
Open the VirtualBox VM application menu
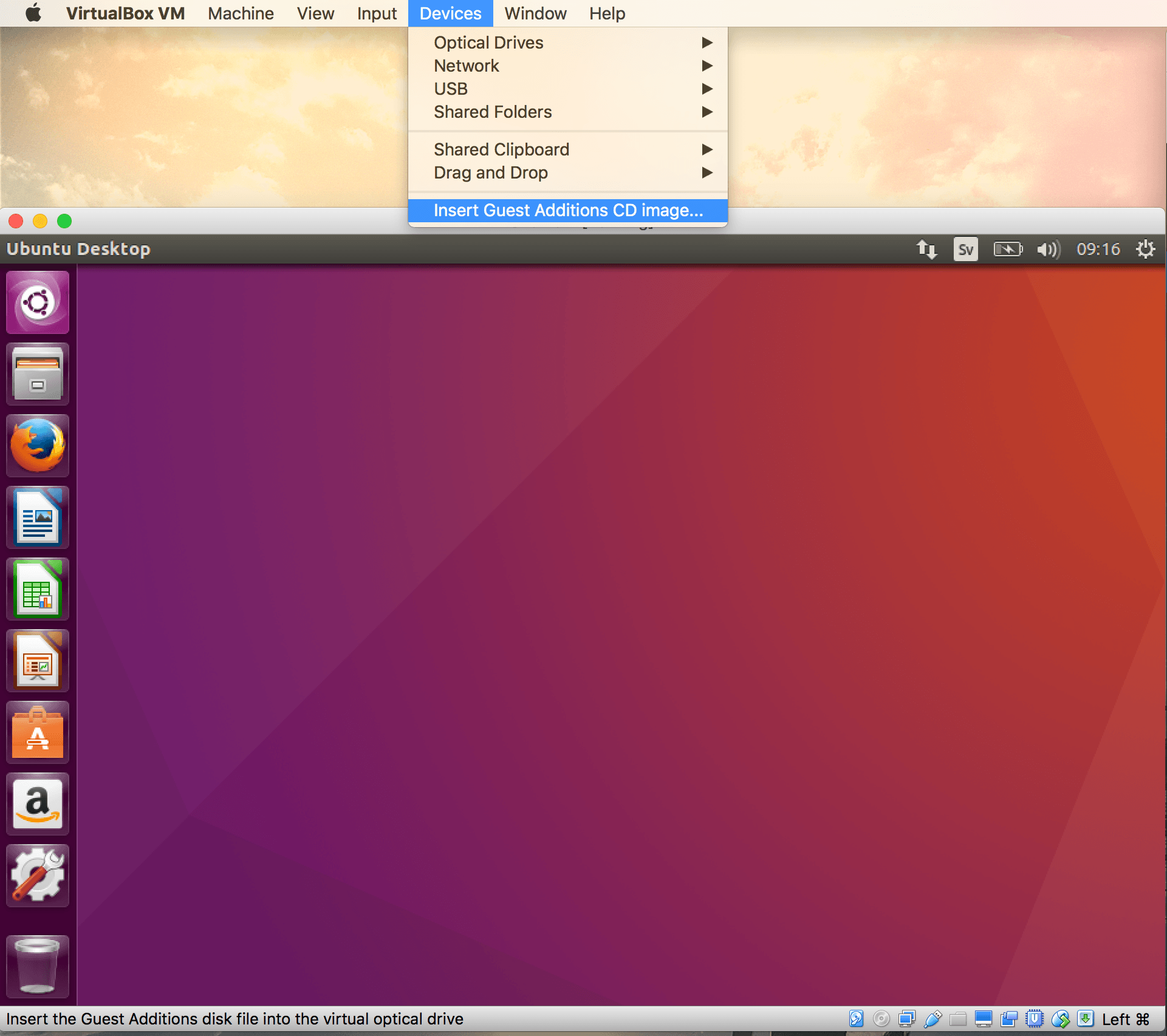(125, 13)
